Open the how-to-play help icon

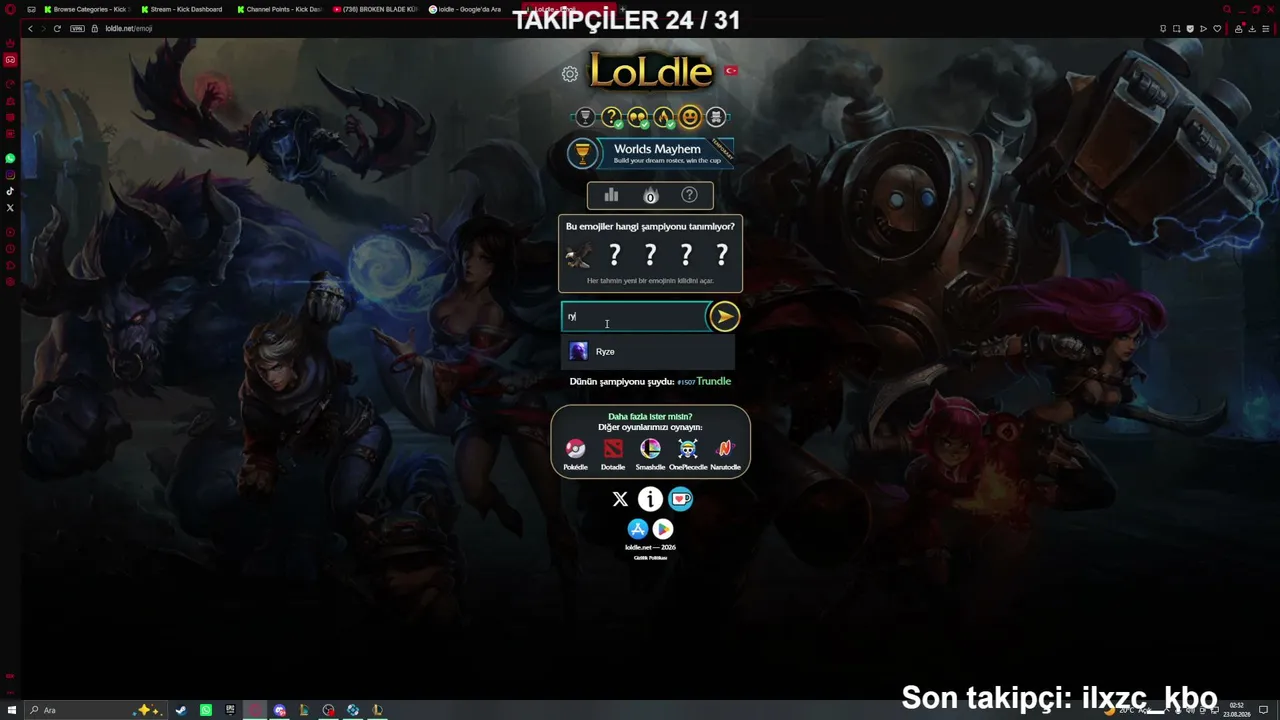[x=689, y=195]
